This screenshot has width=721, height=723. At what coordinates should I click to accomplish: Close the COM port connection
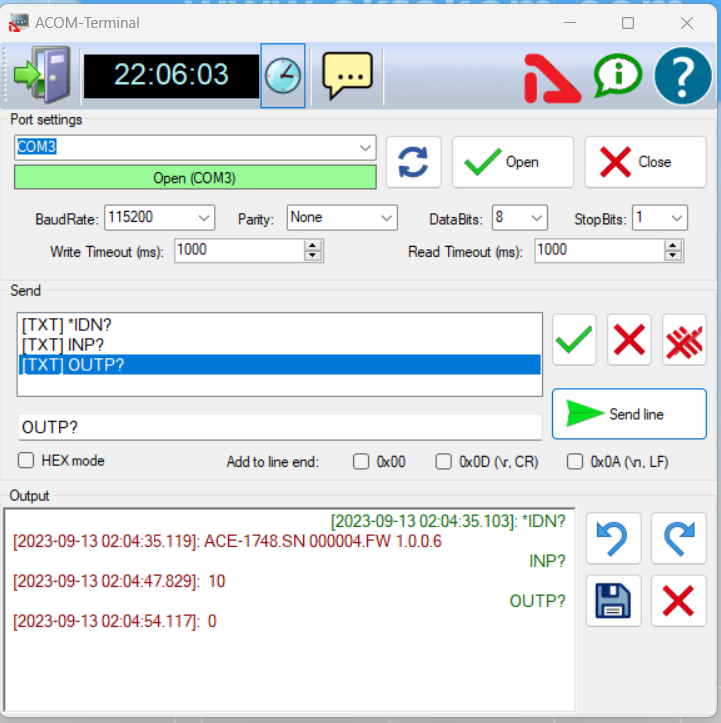point(645,162)
